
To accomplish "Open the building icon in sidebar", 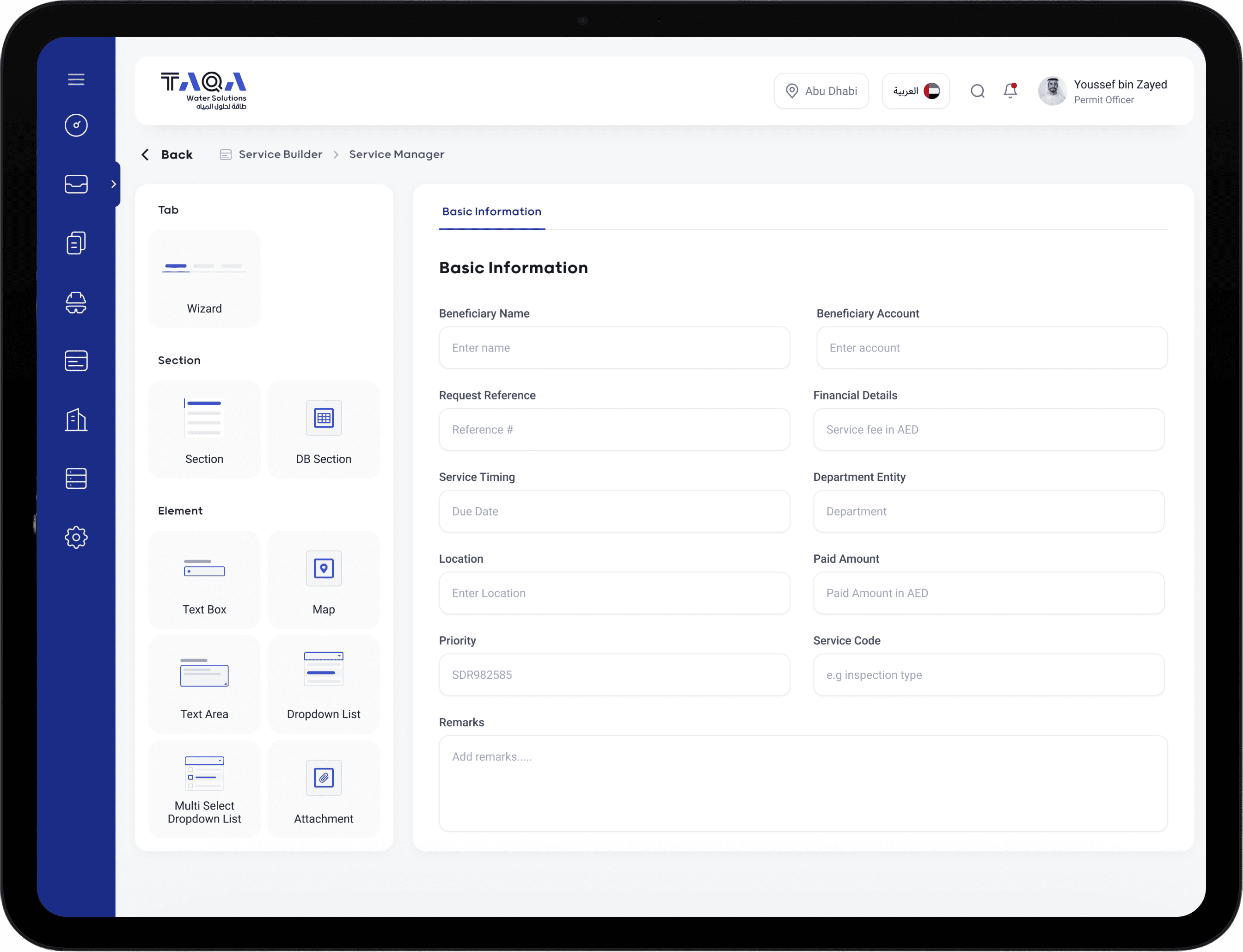I will point(76,420).
